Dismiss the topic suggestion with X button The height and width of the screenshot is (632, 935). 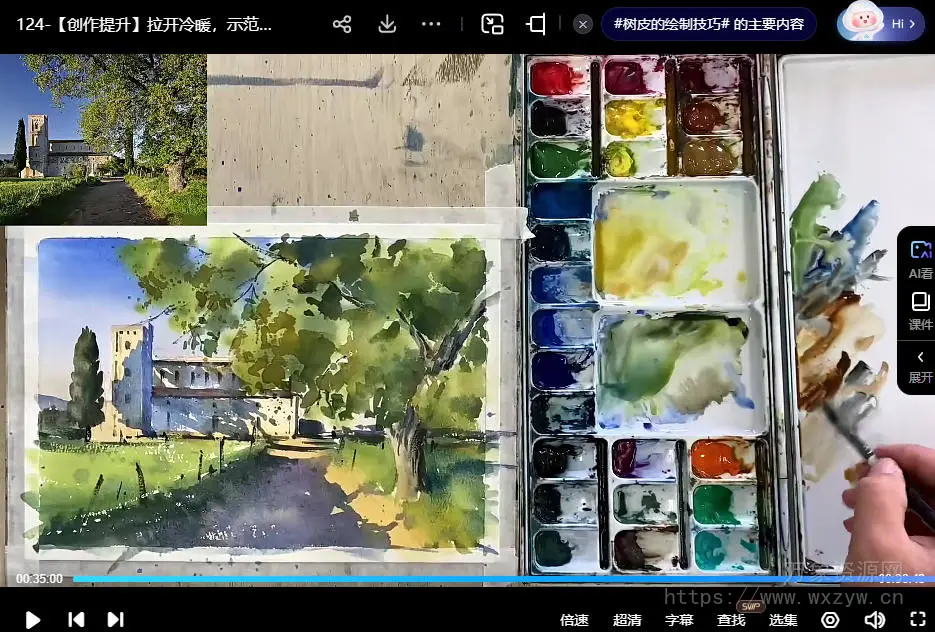(584, 24)
